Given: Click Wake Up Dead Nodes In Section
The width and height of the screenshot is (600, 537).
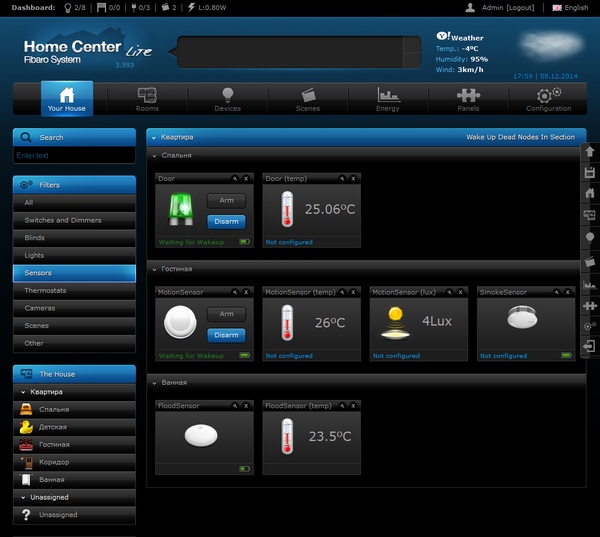Looking at the screenshot, I should pos(520,137).
